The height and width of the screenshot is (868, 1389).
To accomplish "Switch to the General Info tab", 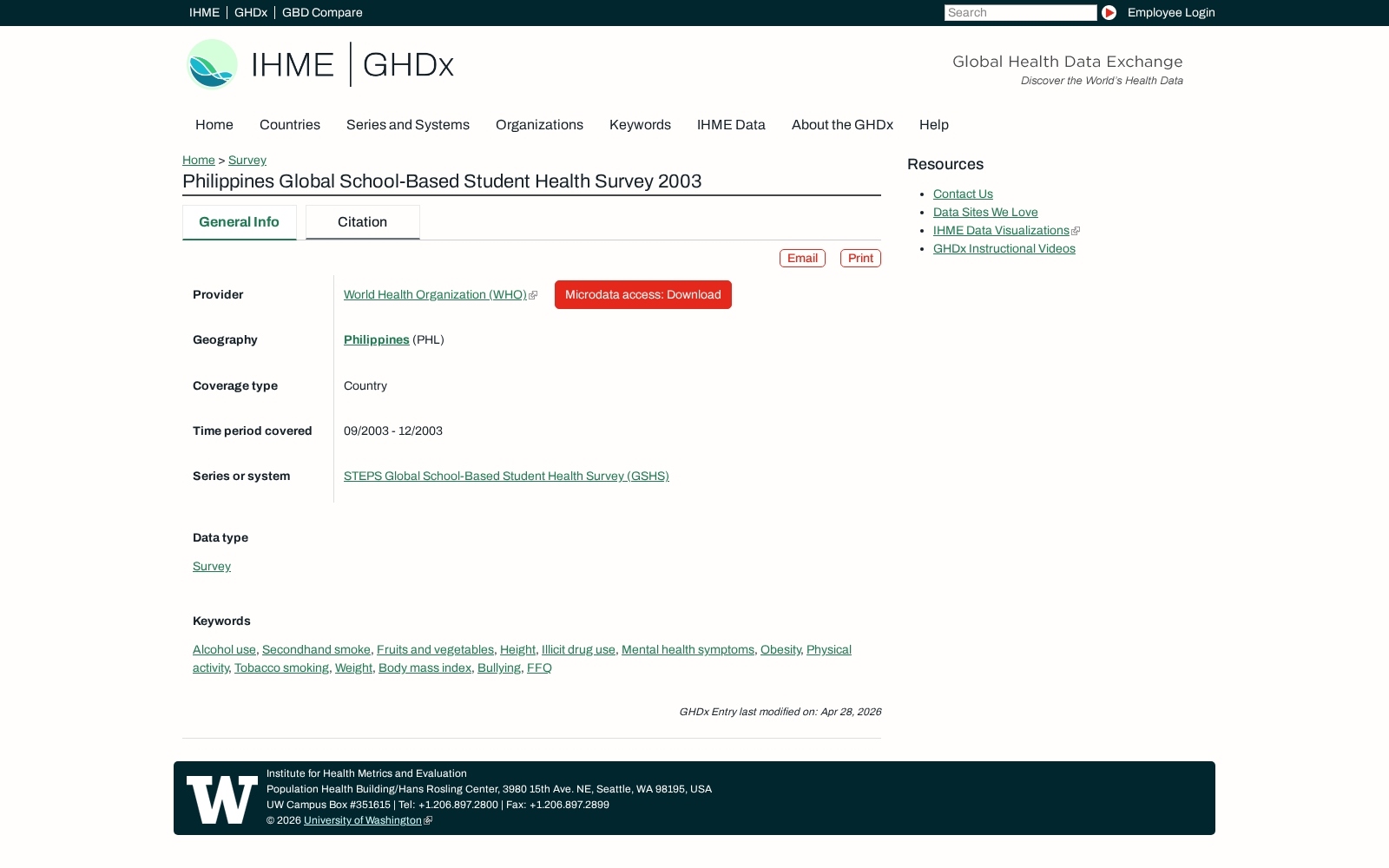I will pos(240,222).
